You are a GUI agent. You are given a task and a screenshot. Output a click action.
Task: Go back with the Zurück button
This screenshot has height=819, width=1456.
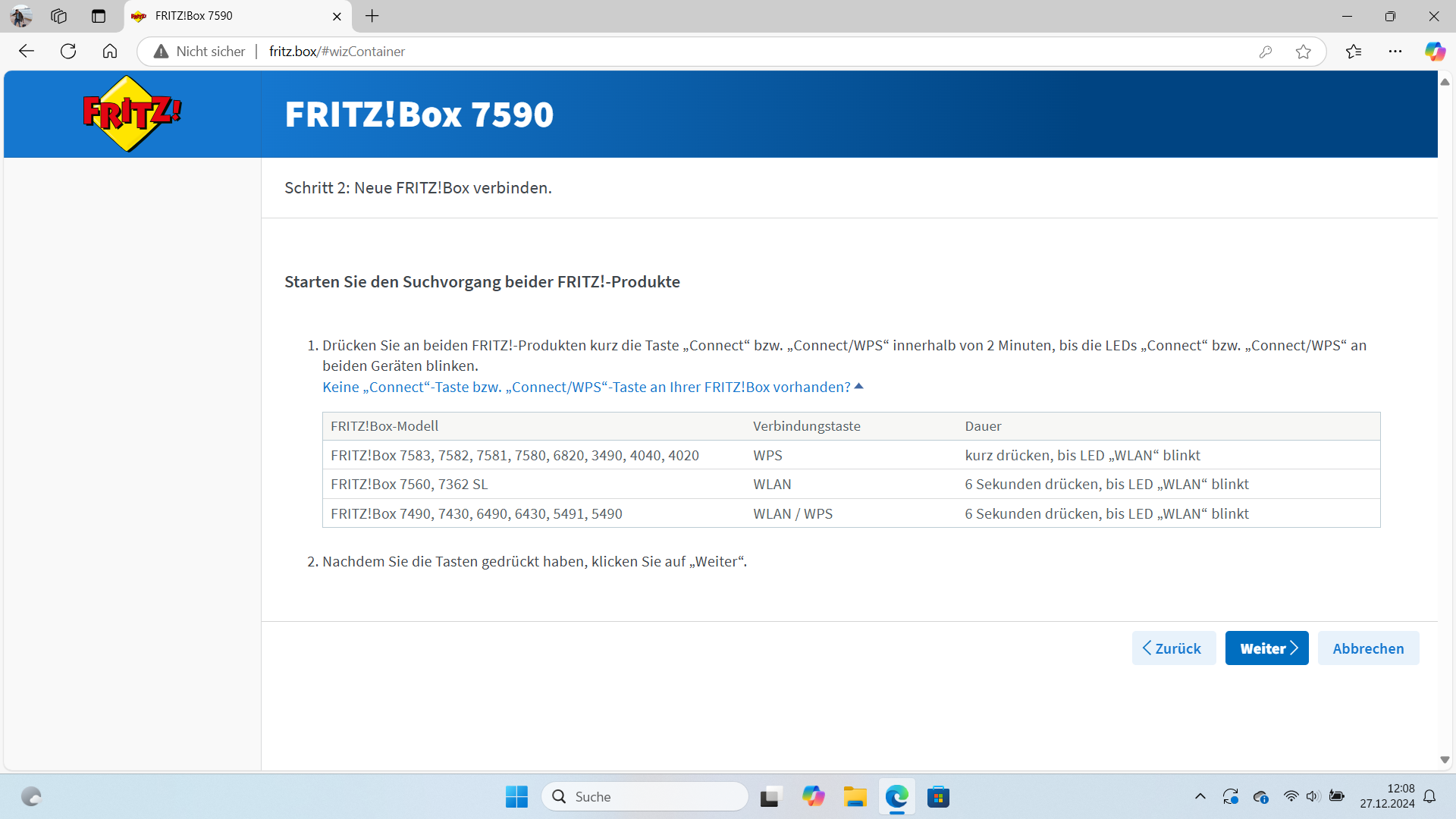pyautogui.click(x=1173, y=648)
